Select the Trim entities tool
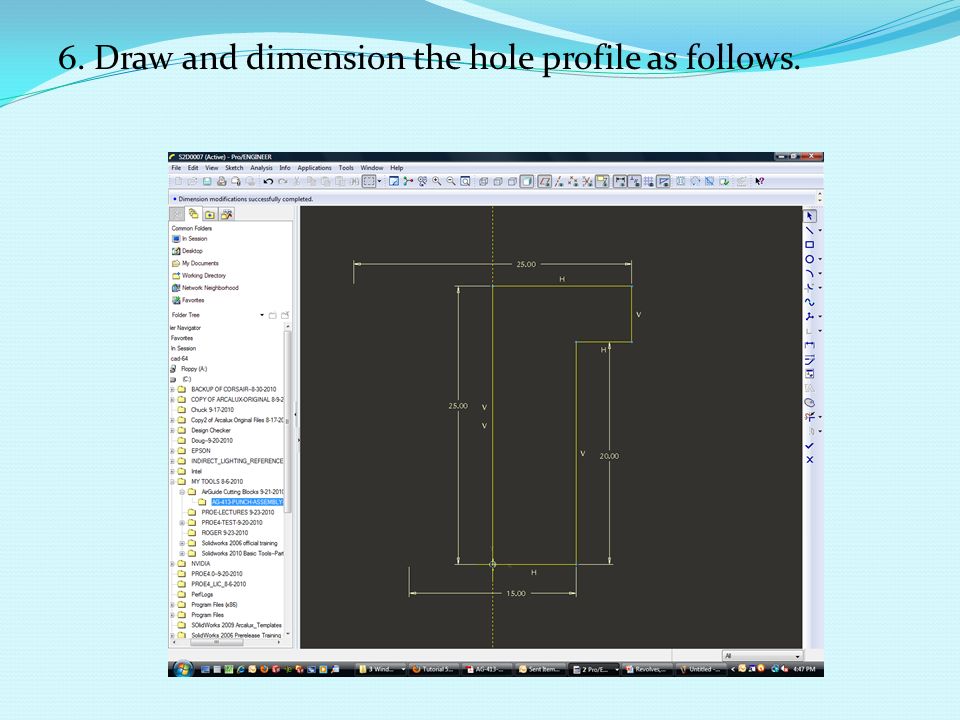Image resolution: width=960 pixels, height=720 pixels. tap(809, 417)
